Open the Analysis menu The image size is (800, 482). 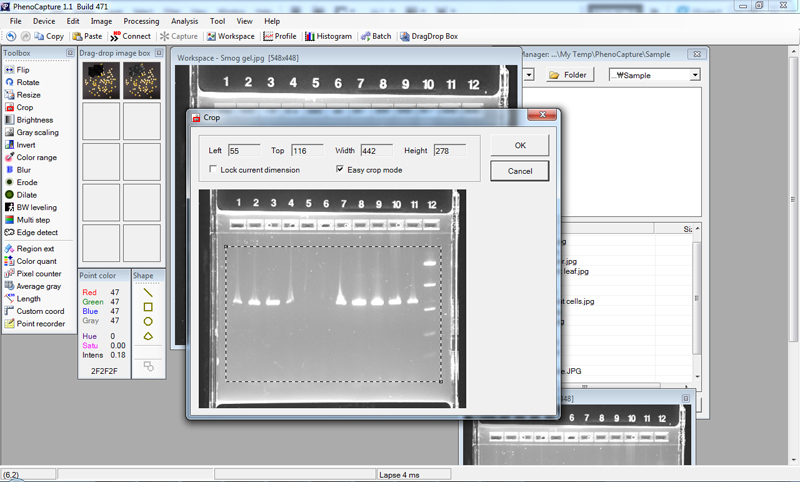pyautogui.click(x=184, y=21)
